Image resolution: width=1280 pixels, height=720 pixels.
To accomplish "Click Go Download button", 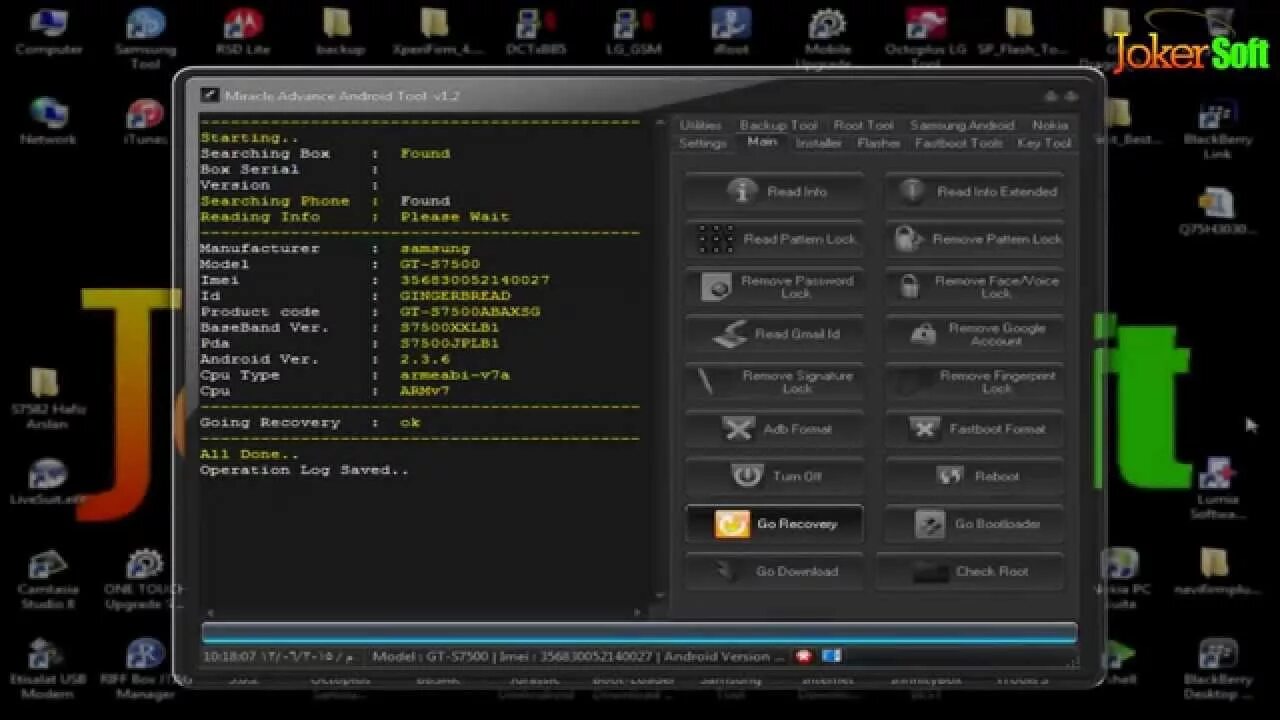I will point(774,571).
